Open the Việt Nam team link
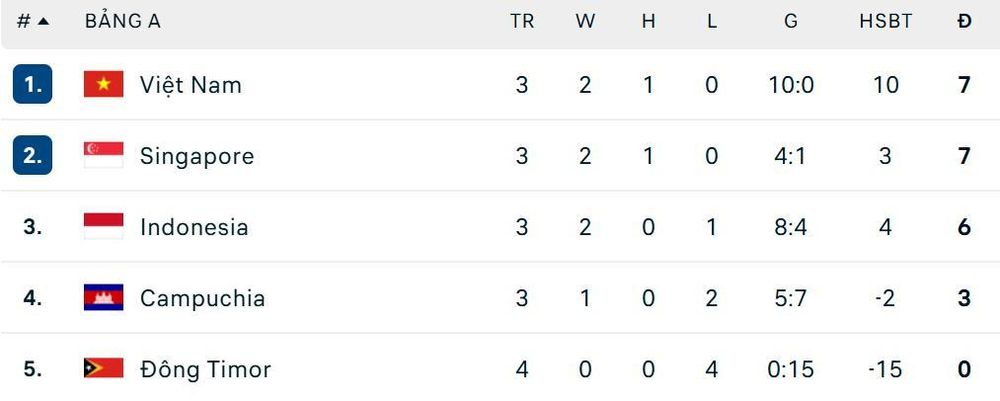Screen dimensions: 1000x401 click(x=191, y=85)
